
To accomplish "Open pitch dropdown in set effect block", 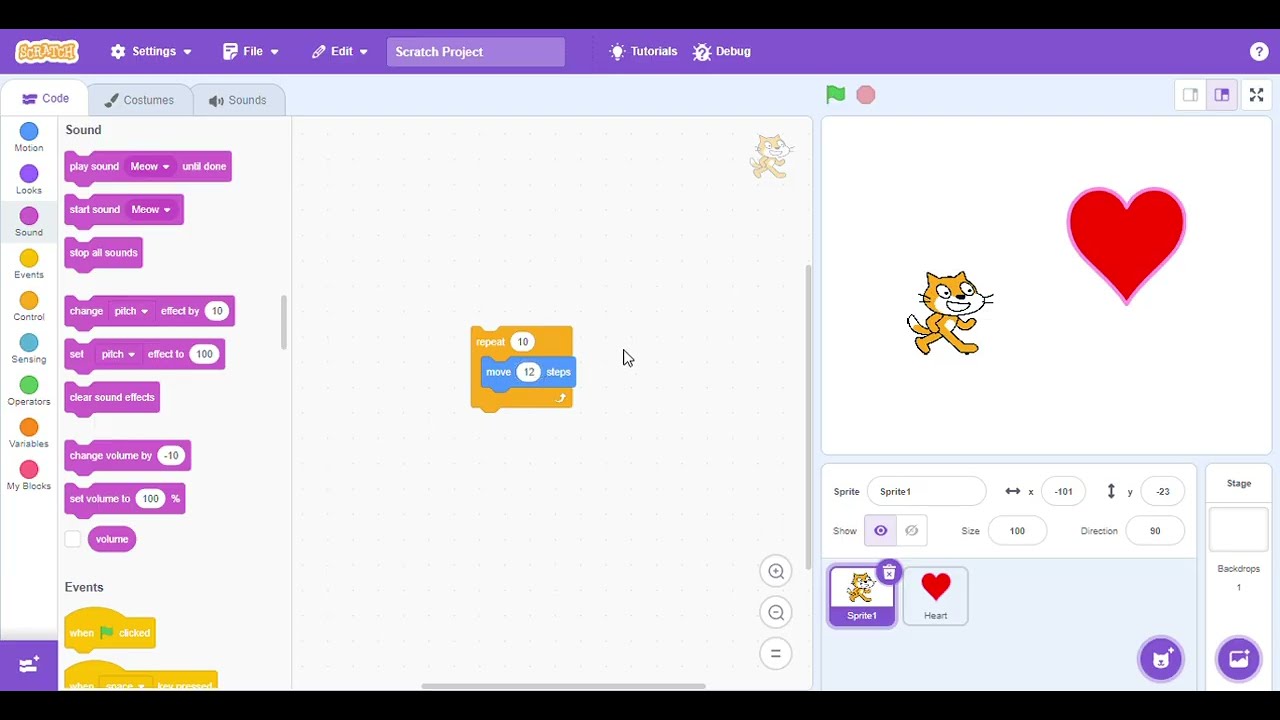I will (118, 354).
